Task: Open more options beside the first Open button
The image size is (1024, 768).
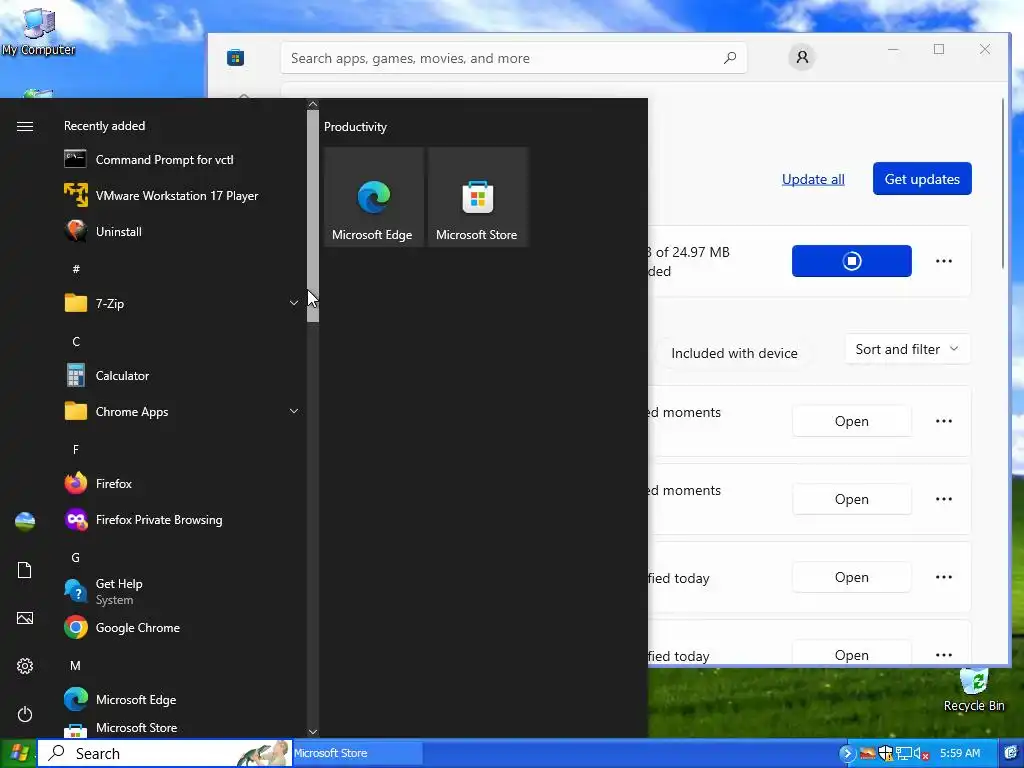Action: 944,421
